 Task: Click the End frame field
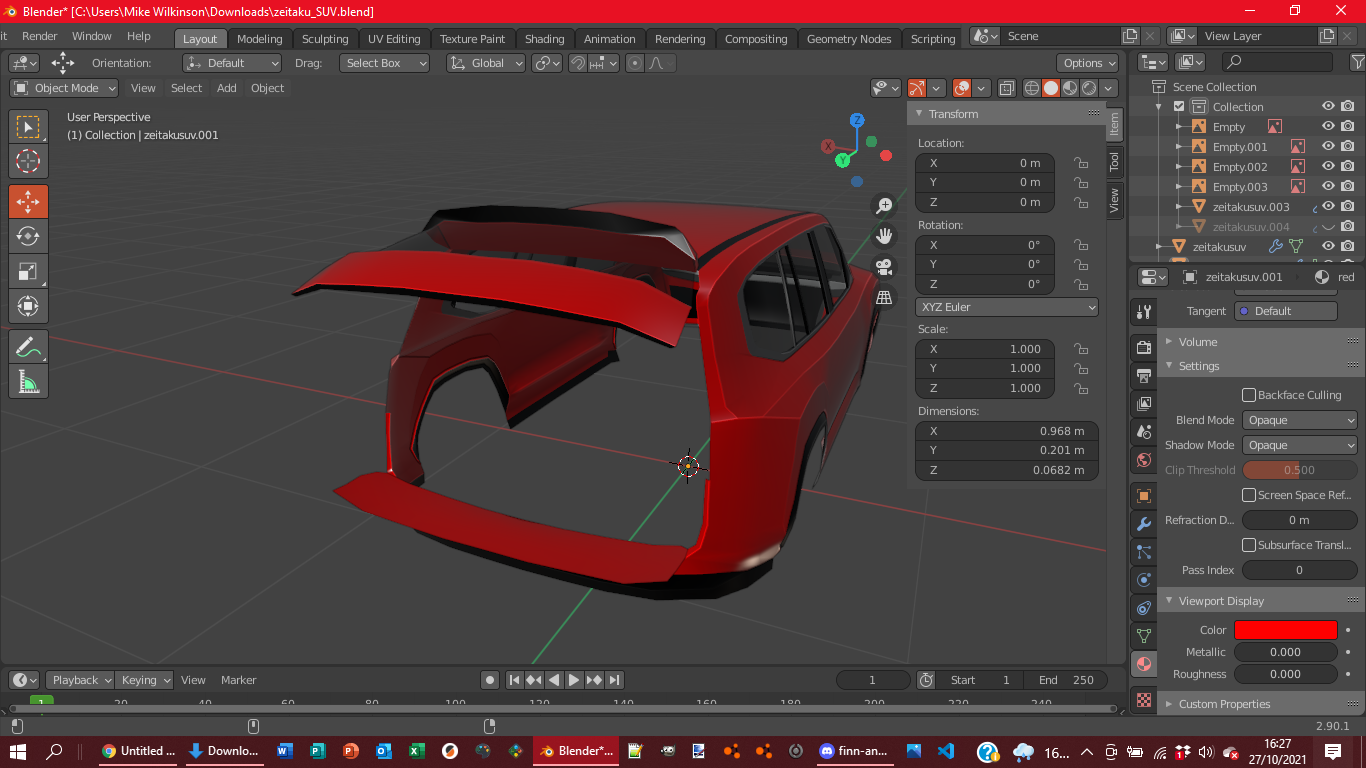pos(1066,680)
